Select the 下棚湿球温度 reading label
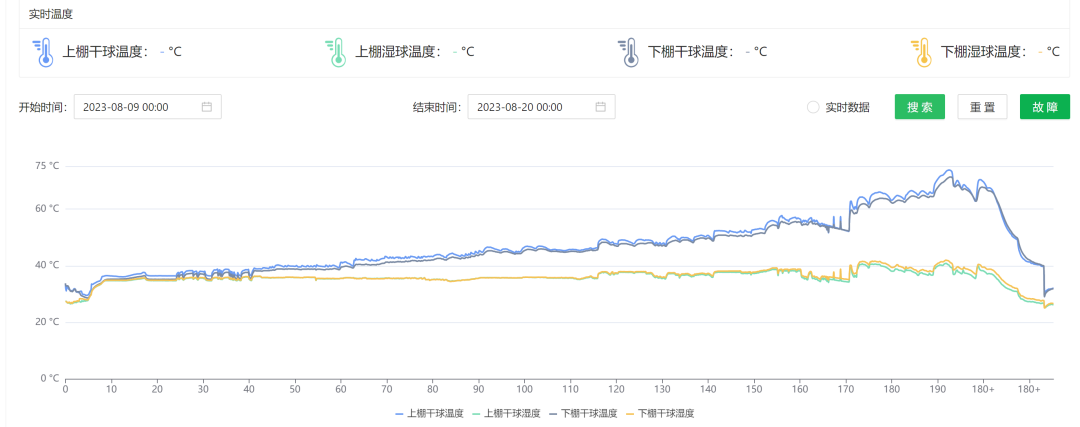This screenshot has height=427, width=1080. [x=984, y=52]
